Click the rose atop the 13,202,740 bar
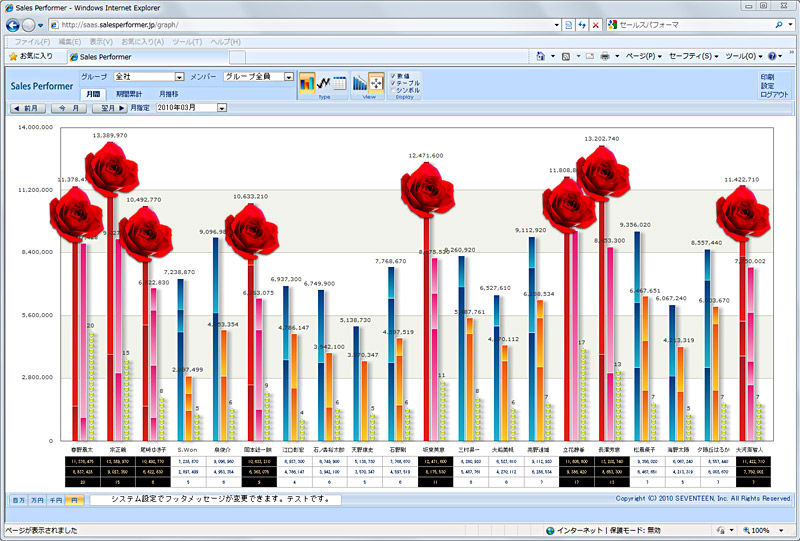The width and height of the screenshot is (800, 541). 603,174
